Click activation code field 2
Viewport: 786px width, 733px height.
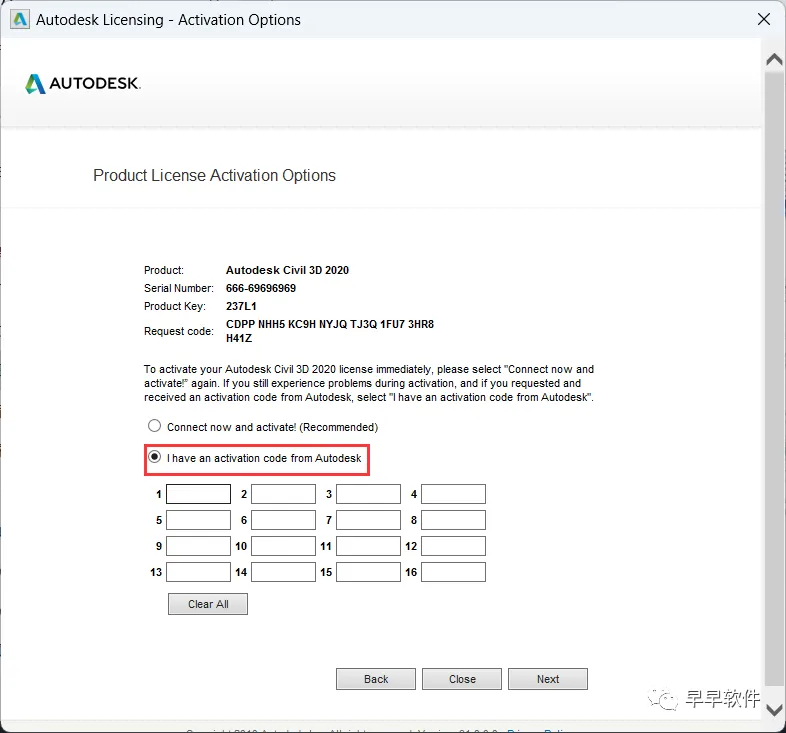pos(283,494)
